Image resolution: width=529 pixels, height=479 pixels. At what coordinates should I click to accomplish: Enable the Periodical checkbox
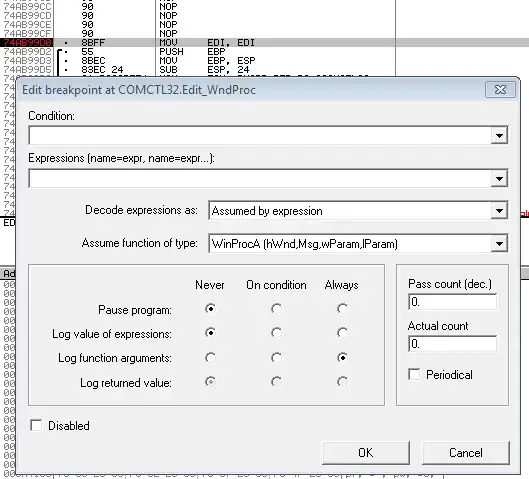click(414, 374)
